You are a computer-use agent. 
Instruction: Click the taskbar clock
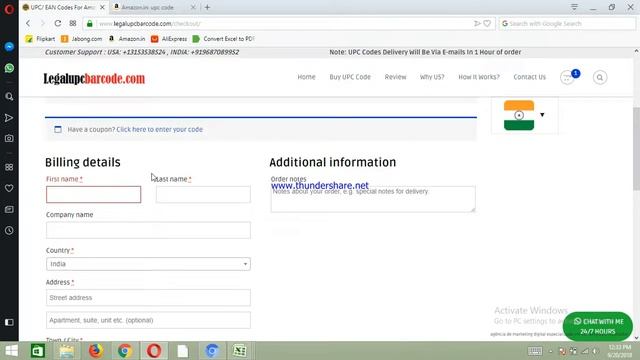coord(619,351)
